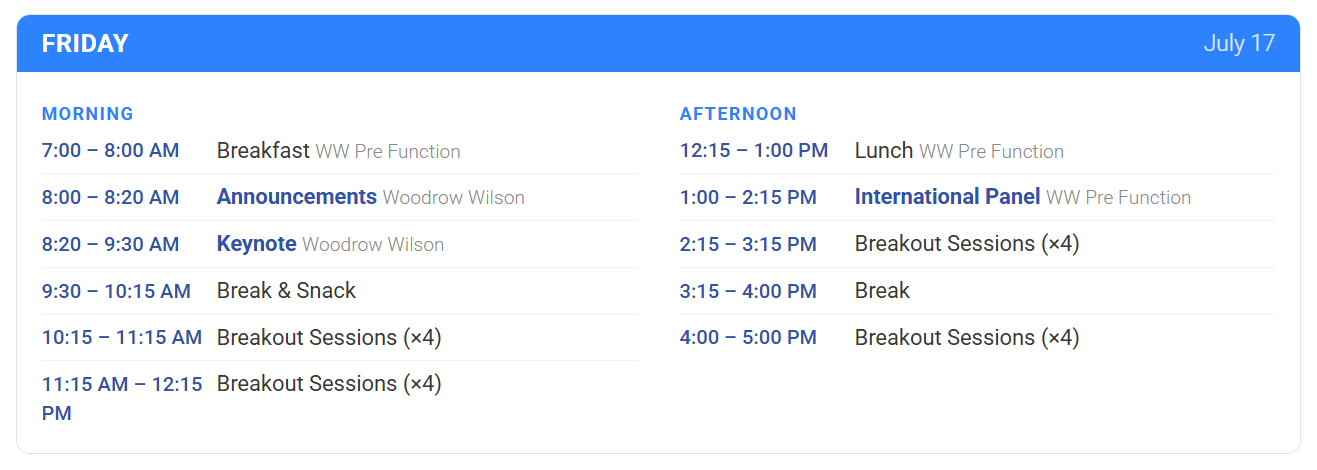Click Woodrow Wilson location beside Keynote
Viewport: 1317px width, 470px height.
pyautogui.click(x=373, y=245)
